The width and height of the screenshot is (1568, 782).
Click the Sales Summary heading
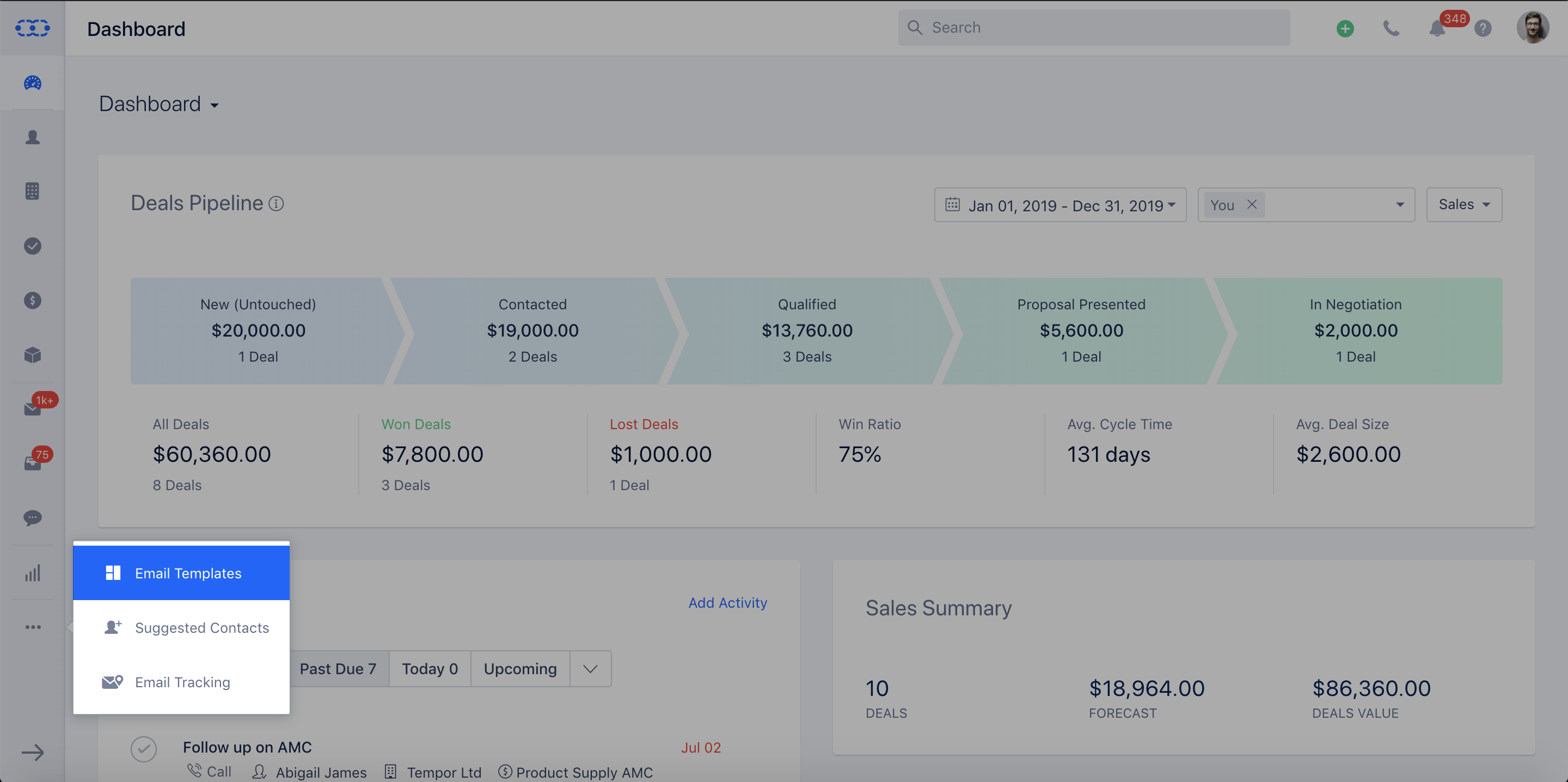coord(939,608)
